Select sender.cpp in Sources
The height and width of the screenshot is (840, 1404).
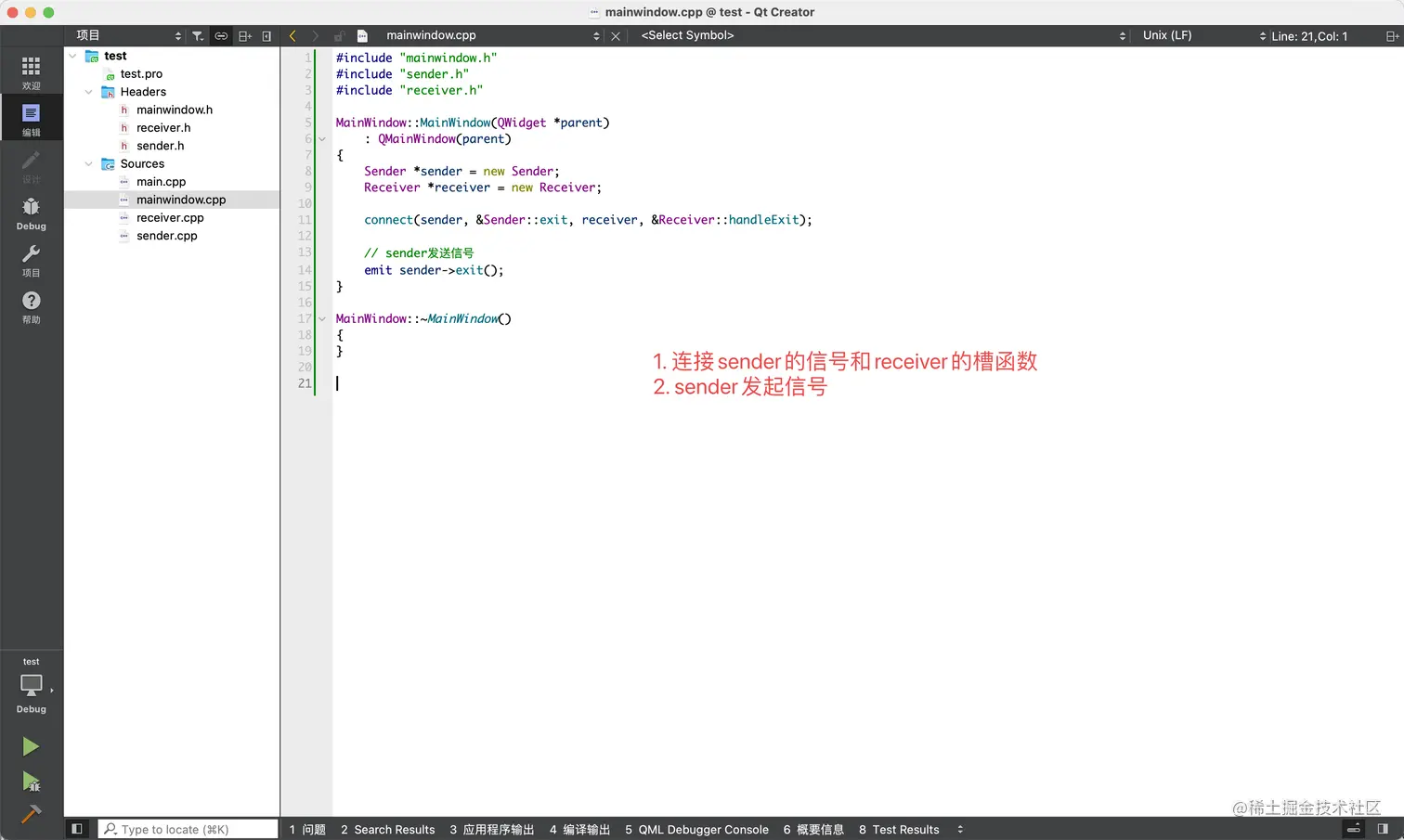tap(166, 236)
